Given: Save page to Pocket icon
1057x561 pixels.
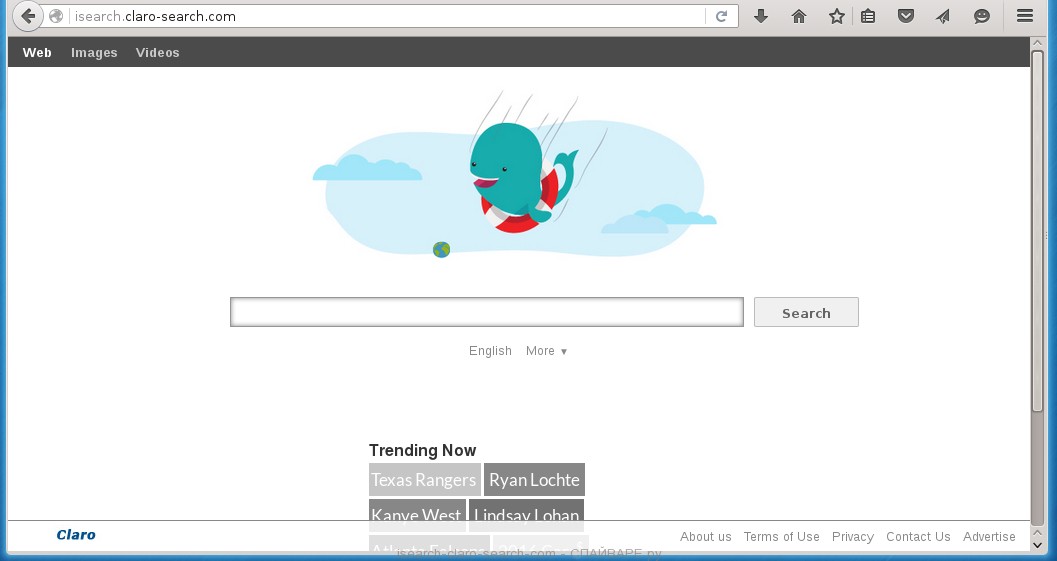Looking at the screenshot, I should pos(906,16).
